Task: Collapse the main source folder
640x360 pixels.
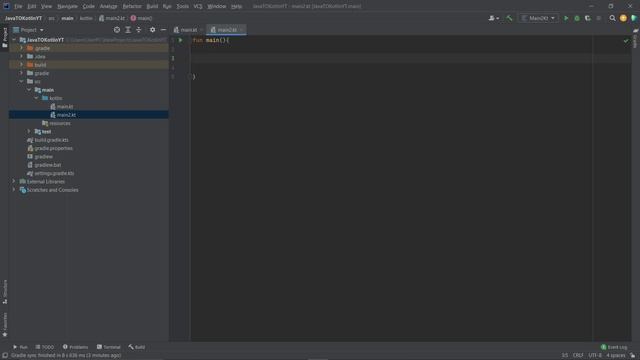Action: click(29, 90)
